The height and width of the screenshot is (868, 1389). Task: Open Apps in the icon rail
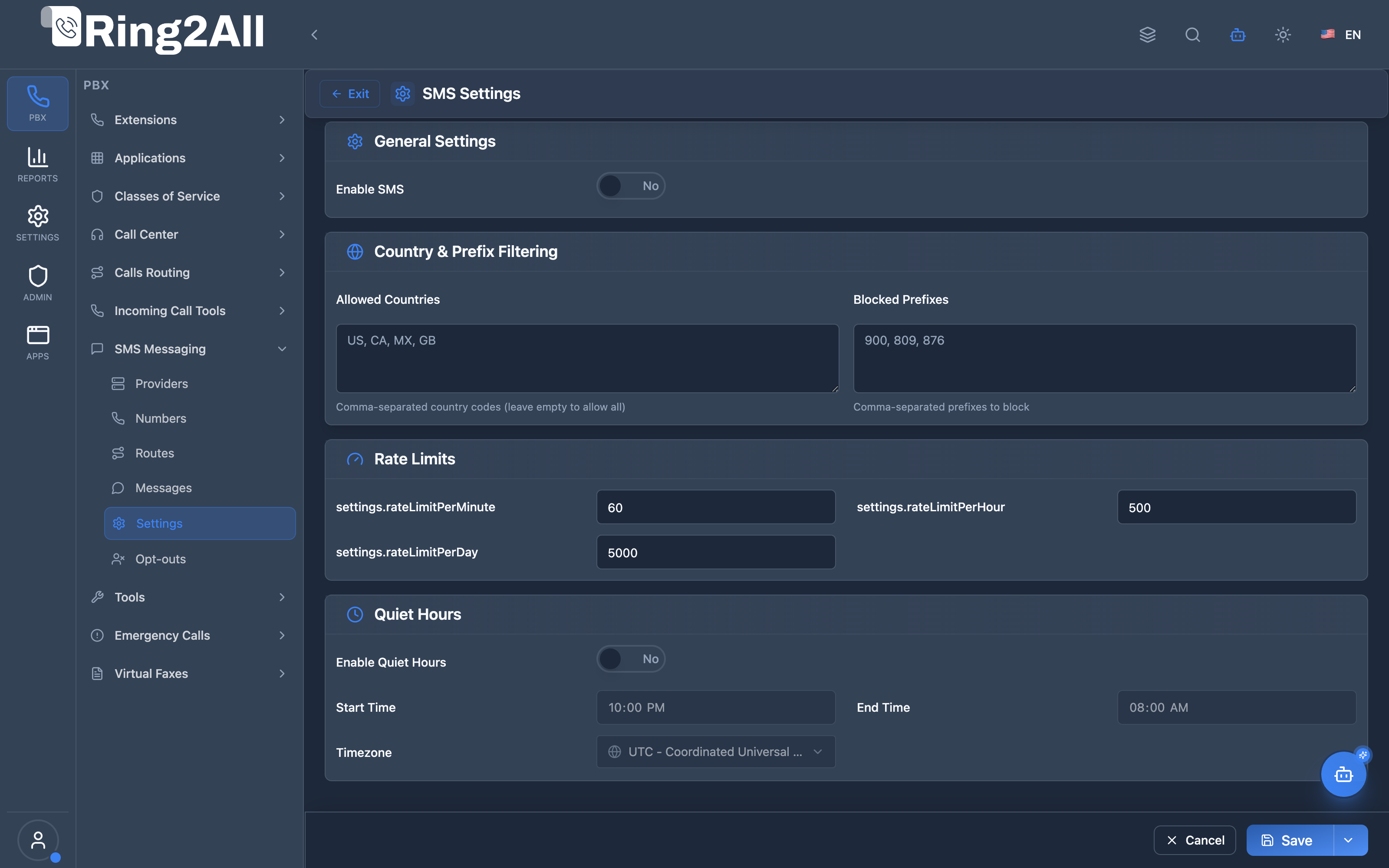click(38, 342)
